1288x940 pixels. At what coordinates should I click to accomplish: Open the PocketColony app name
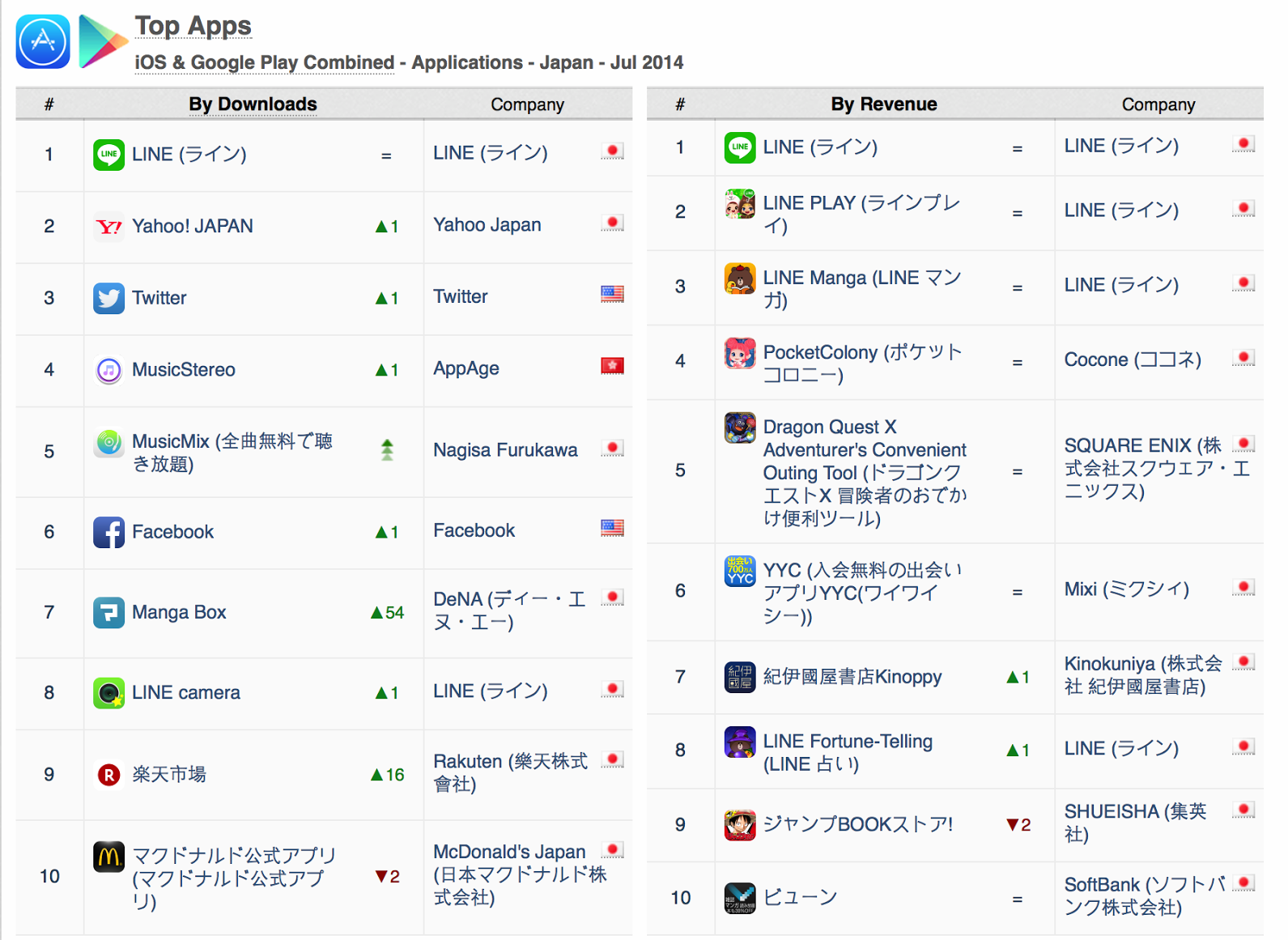pos(863,364)
